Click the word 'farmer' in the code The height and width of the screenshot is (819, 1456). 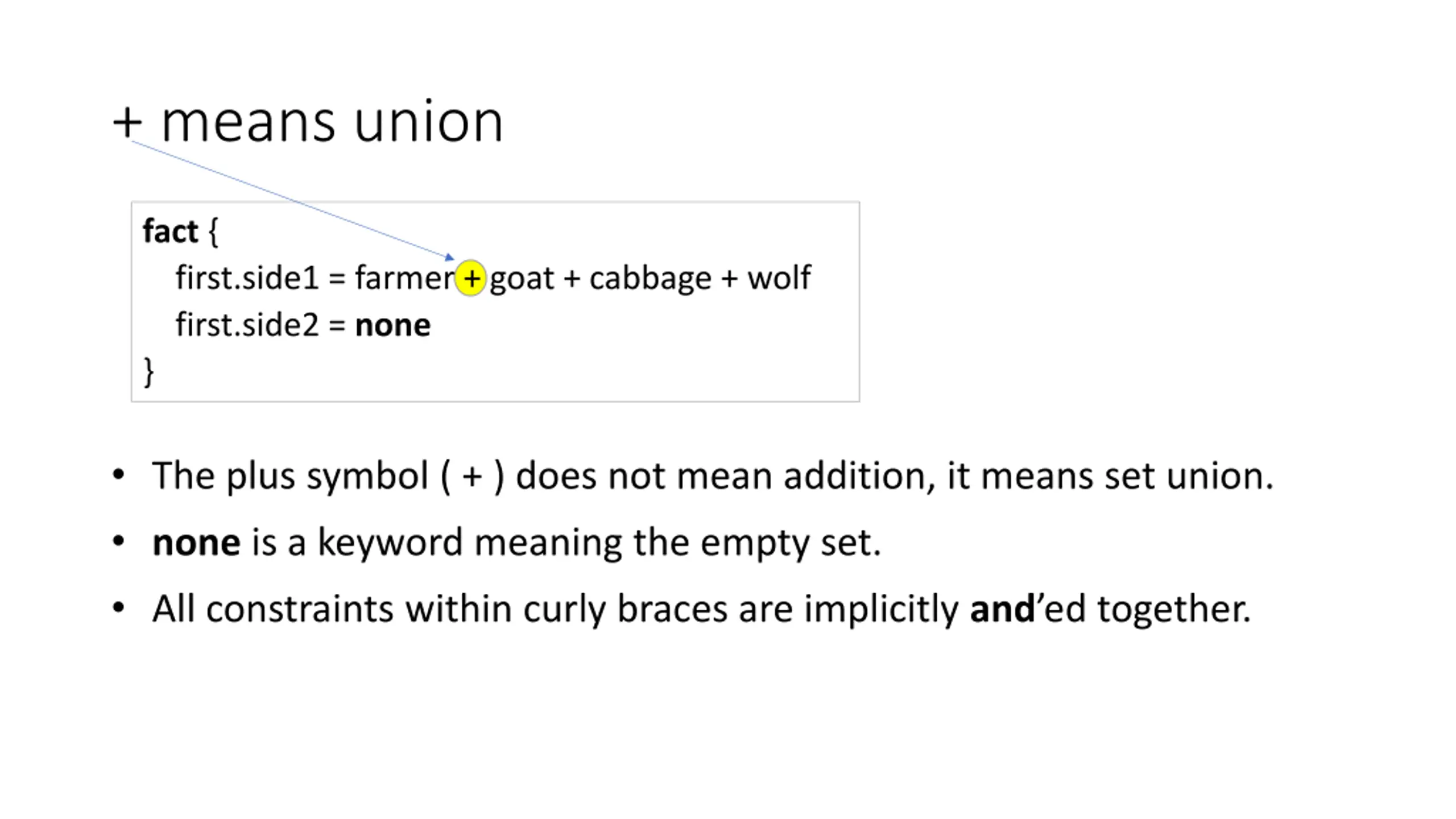tap(404, 278)
